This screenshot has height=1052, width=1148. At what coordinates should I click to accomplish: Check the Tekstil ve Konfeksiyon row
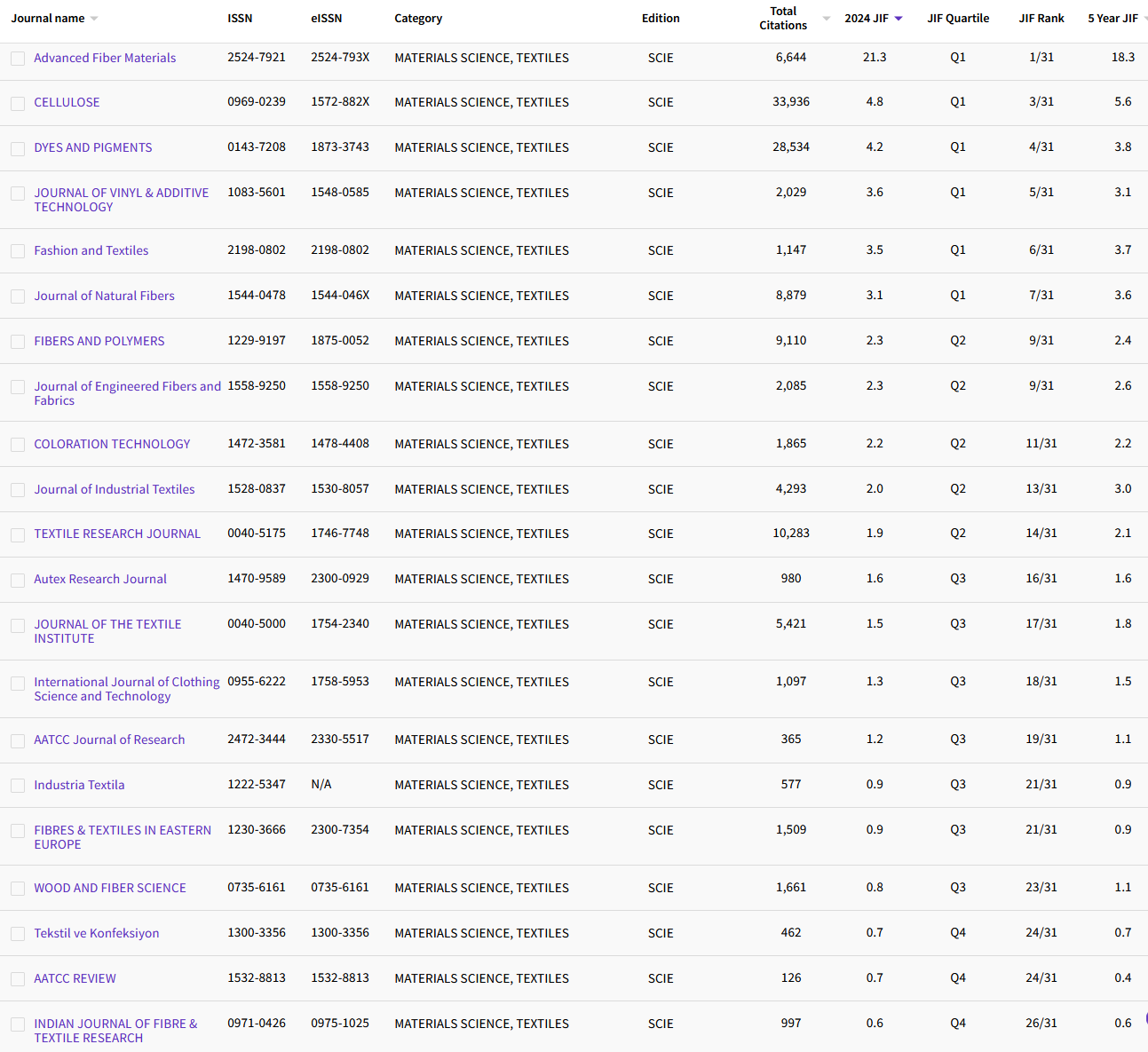point(18,934)
